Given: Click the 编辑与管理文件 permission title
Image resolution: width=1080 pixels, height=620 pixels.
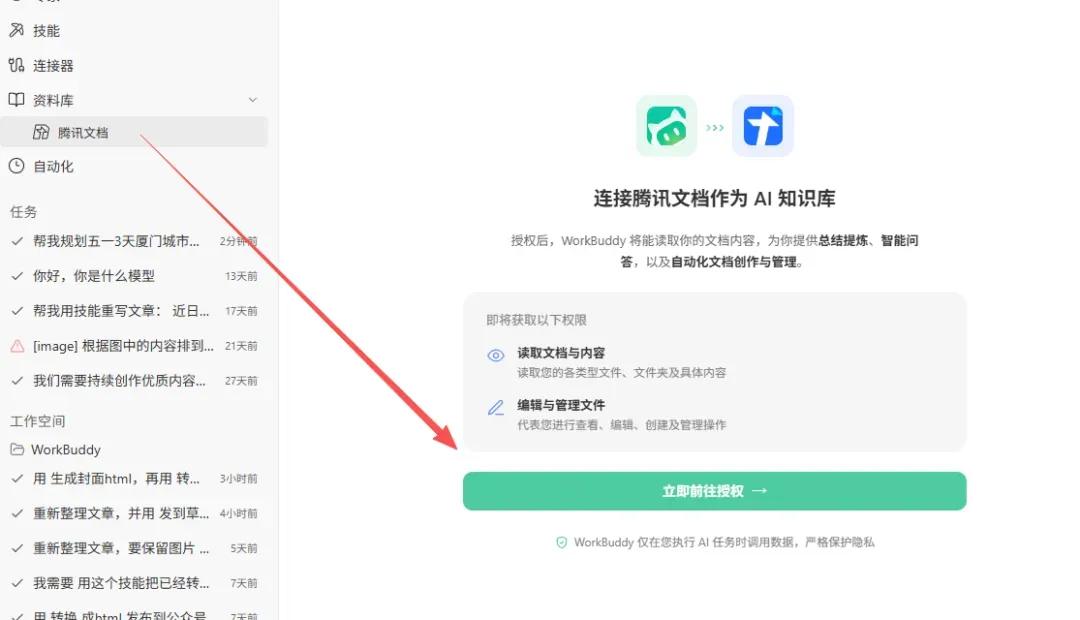Looking at the screenshot, I should 561,405.
